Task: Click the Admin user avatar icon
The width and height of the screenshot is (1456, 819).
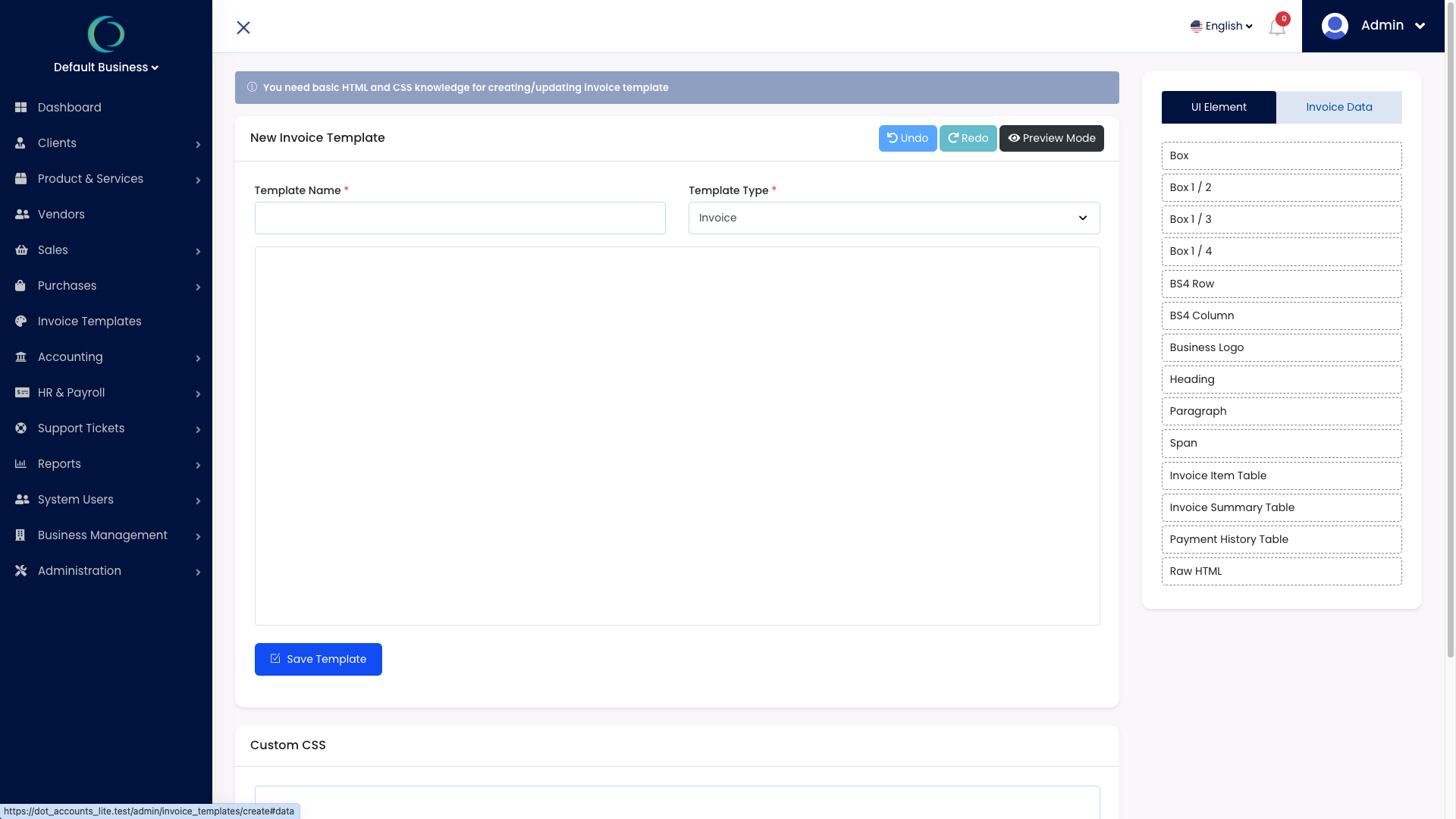Action: pos(1335,26)
